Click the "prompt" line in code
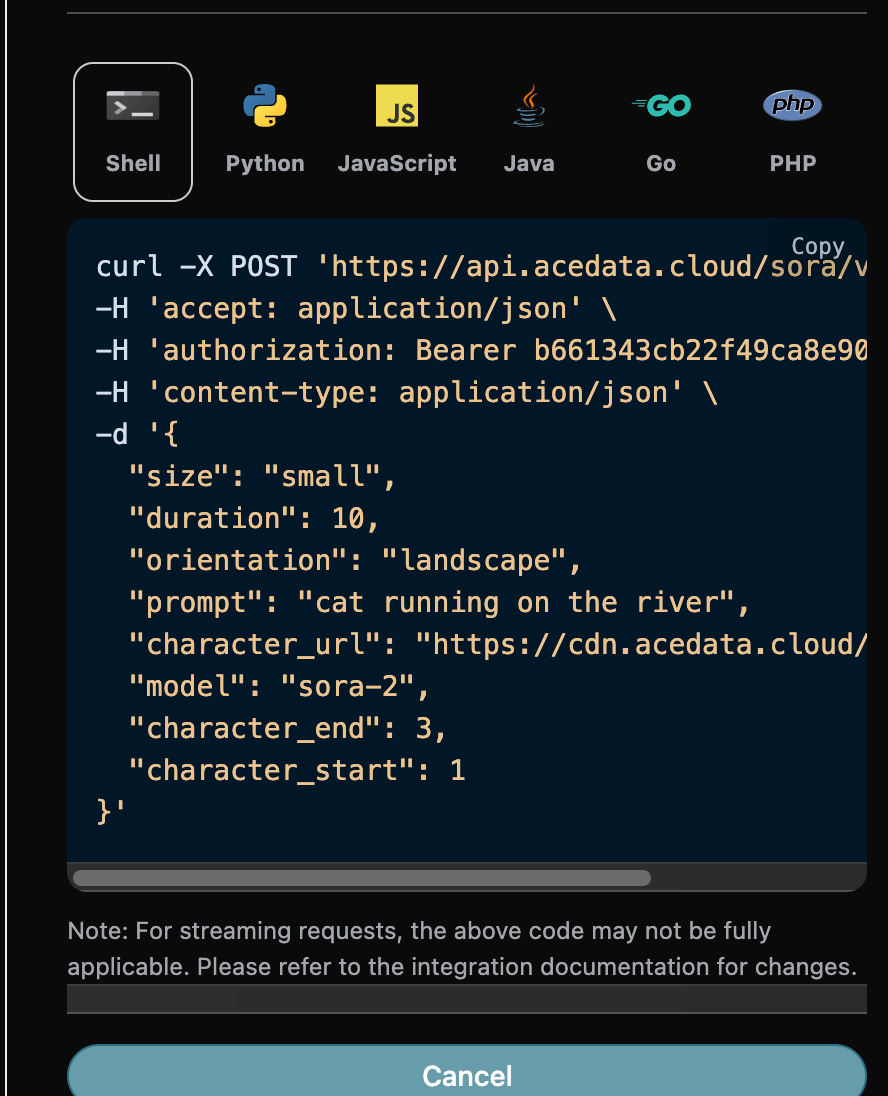Image resolution: width=888 pixels, height=1096 pixels. 439,603
